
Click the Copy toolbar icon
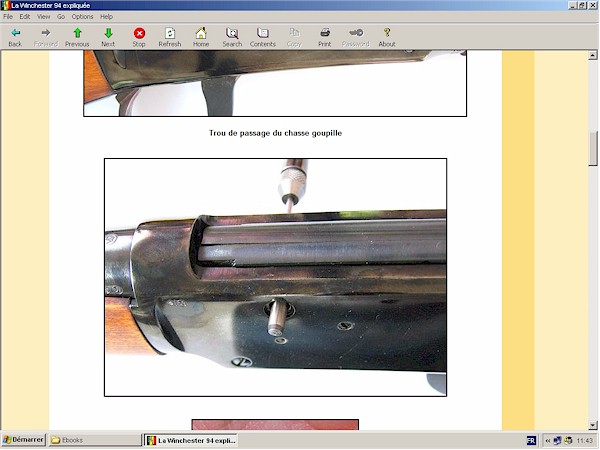294,37
